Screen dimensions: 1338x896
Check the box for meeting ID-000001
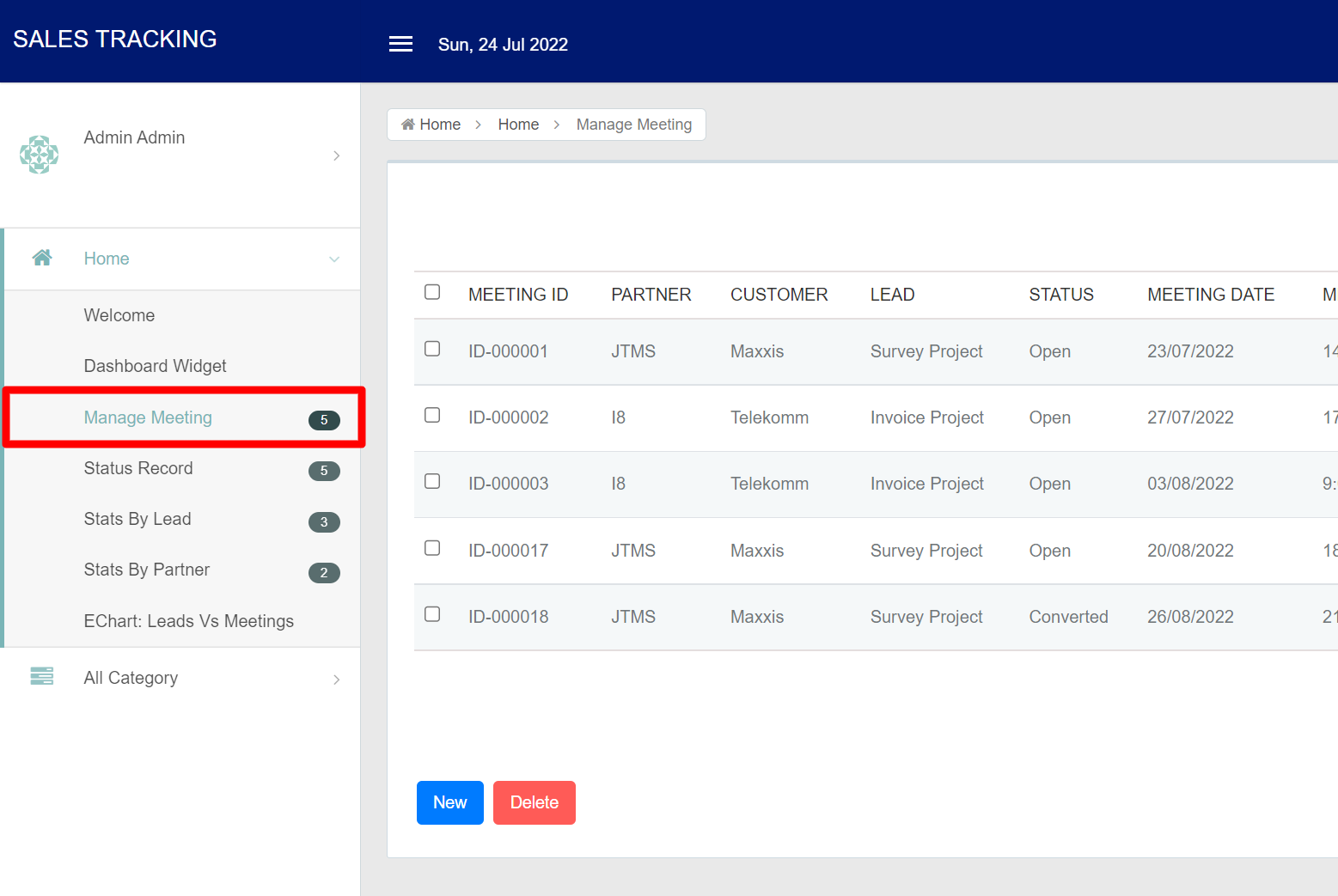pyautogui.click(x=432, y=349)
